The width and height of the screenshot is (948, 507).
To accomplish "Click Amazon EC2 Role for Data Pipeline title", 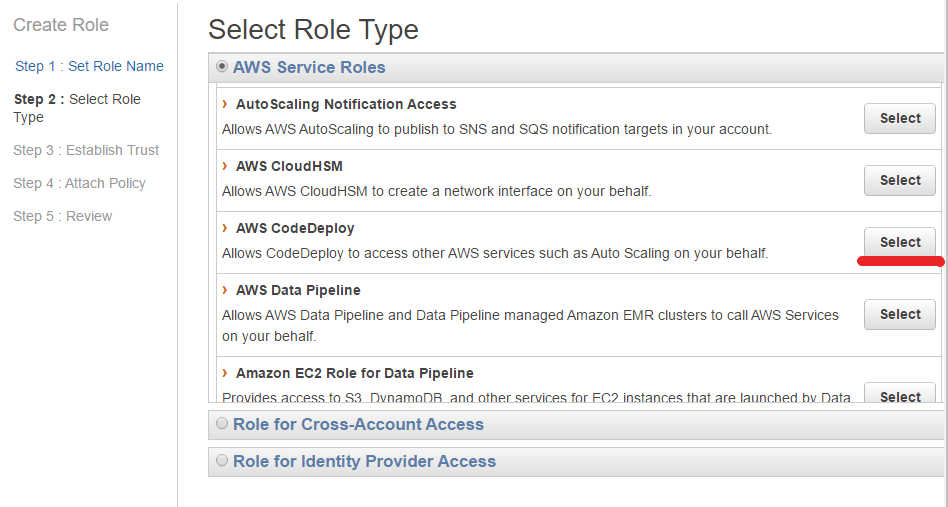I will [354, 373].
